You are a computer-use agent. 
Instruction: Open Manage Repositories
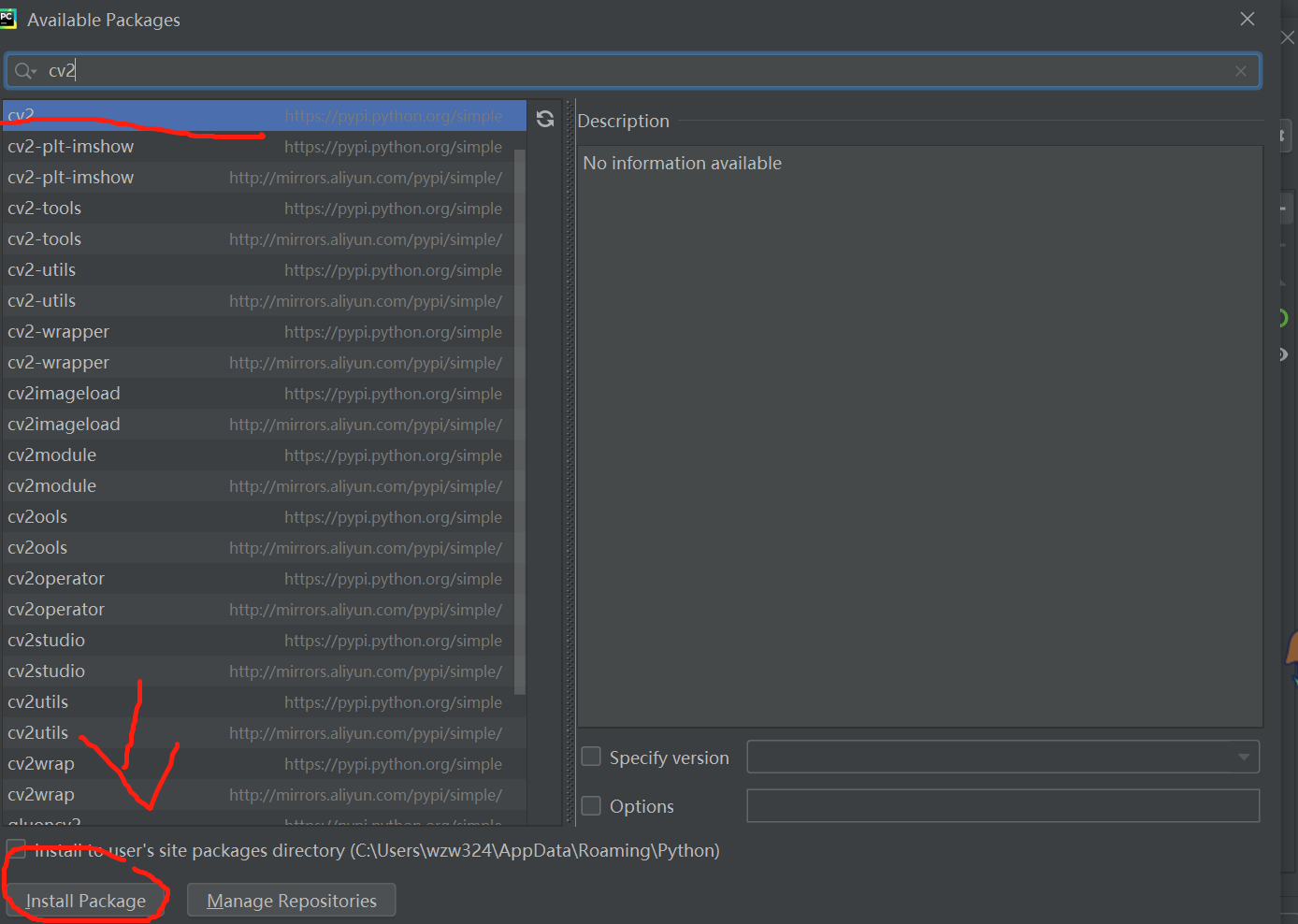click(291, 900)
